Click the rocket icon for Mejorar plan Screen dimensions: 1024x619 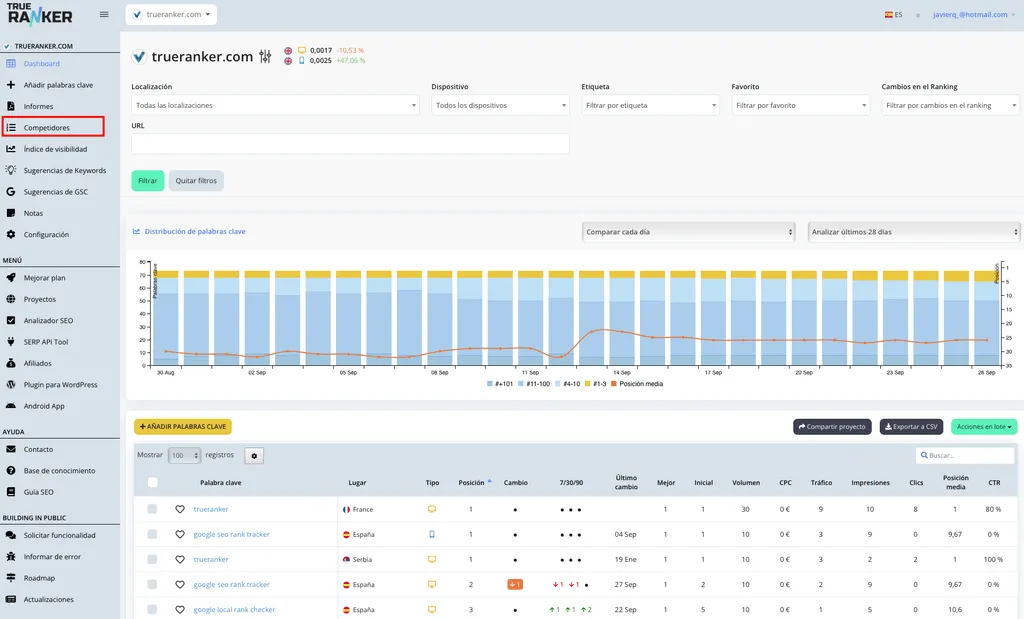tap(10, 278)
